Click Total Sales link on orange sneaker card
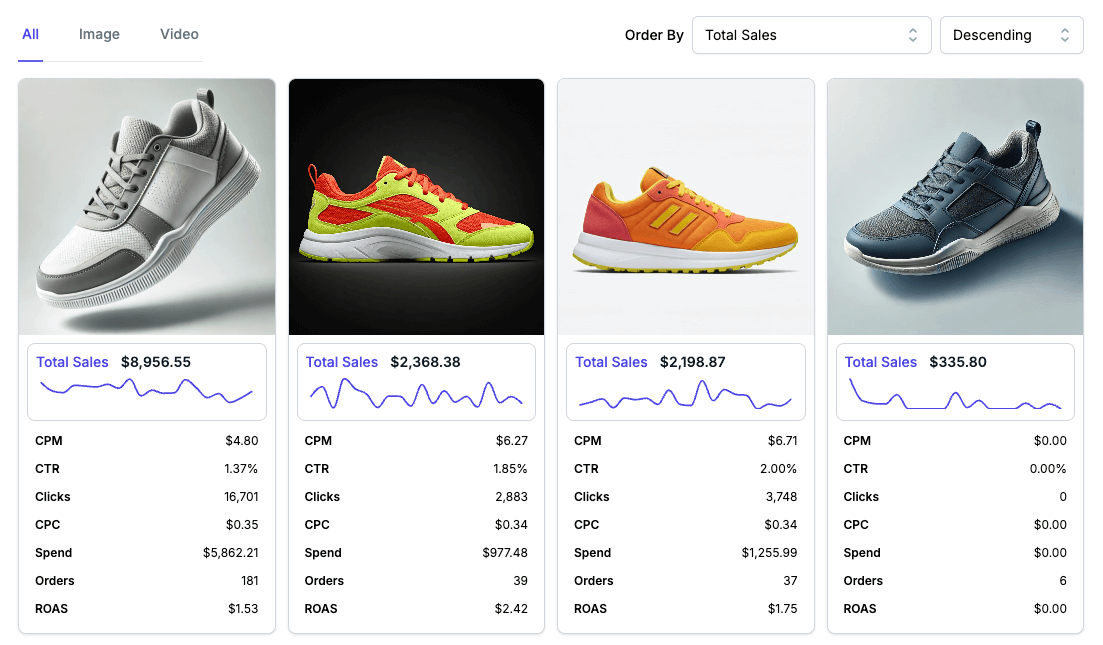1103x645 pixels. pyautogui.click(x=611, y=362)
